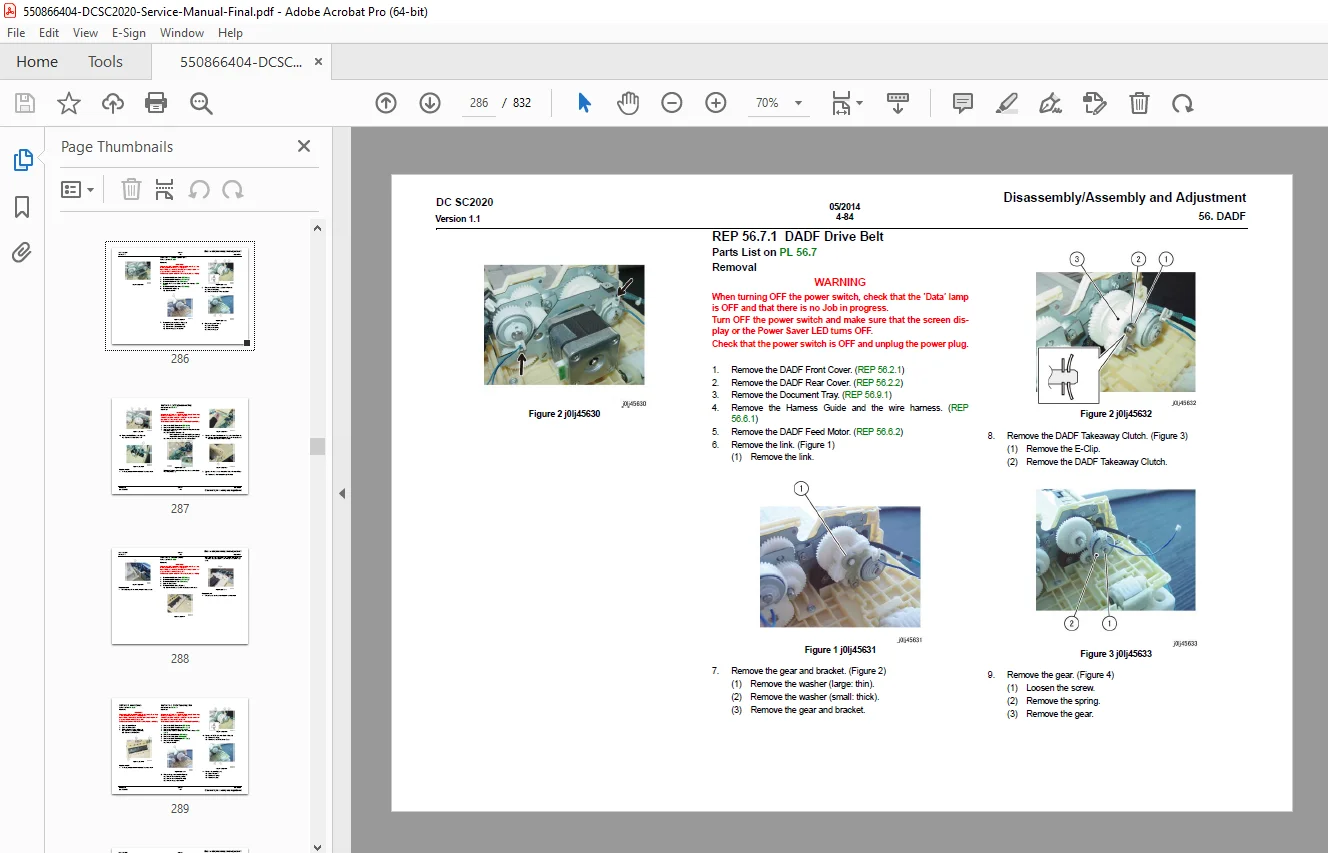Image resolution: width=1328 pixels, height=853 pixels.
Task: Switch to the Tools tab
Action: [105, 61]
